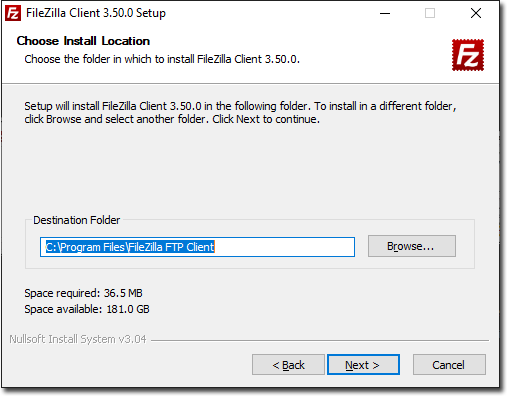Screen dimensions: 507x396
Task: Click the 'Nullsoft Install System v3.04' label
Action: tap(78, 339)
